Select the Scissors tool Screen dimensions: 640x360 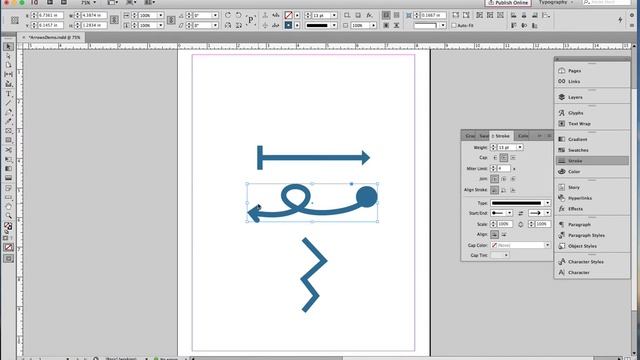[x=8, y=150]
